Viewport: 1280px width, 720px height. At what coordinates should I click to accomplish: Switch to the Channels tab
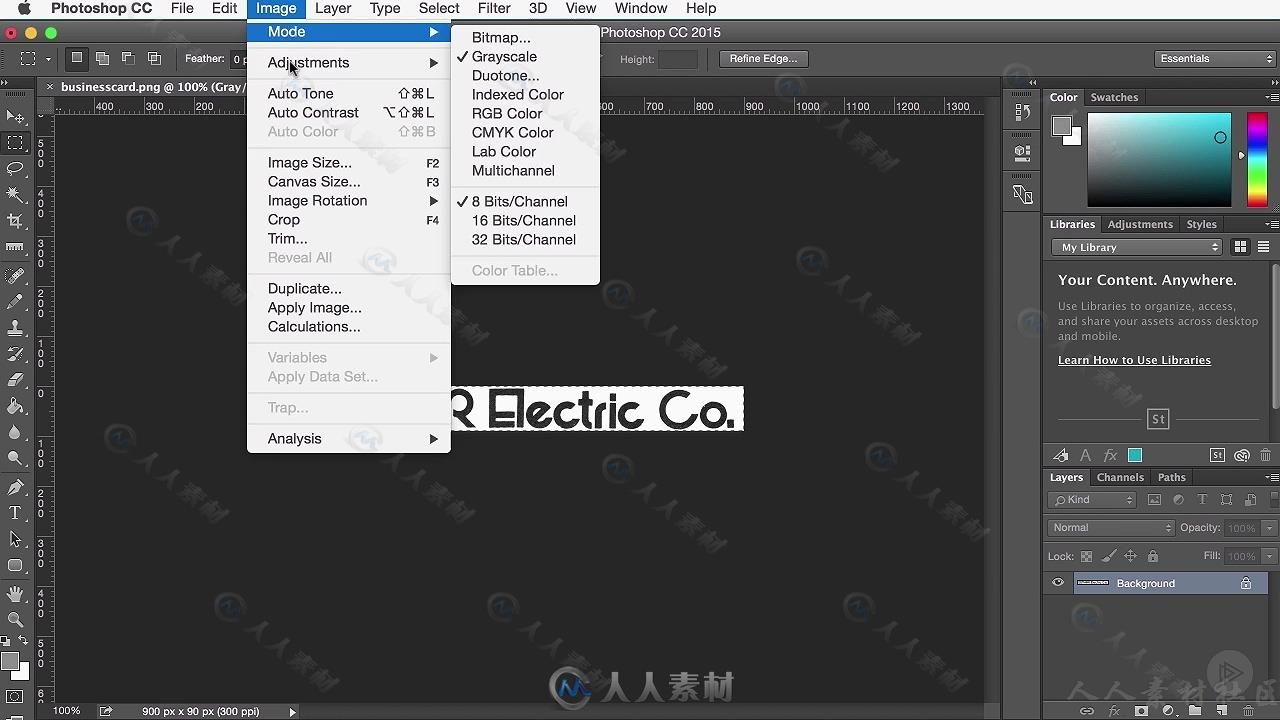[x=1120, y=478]
